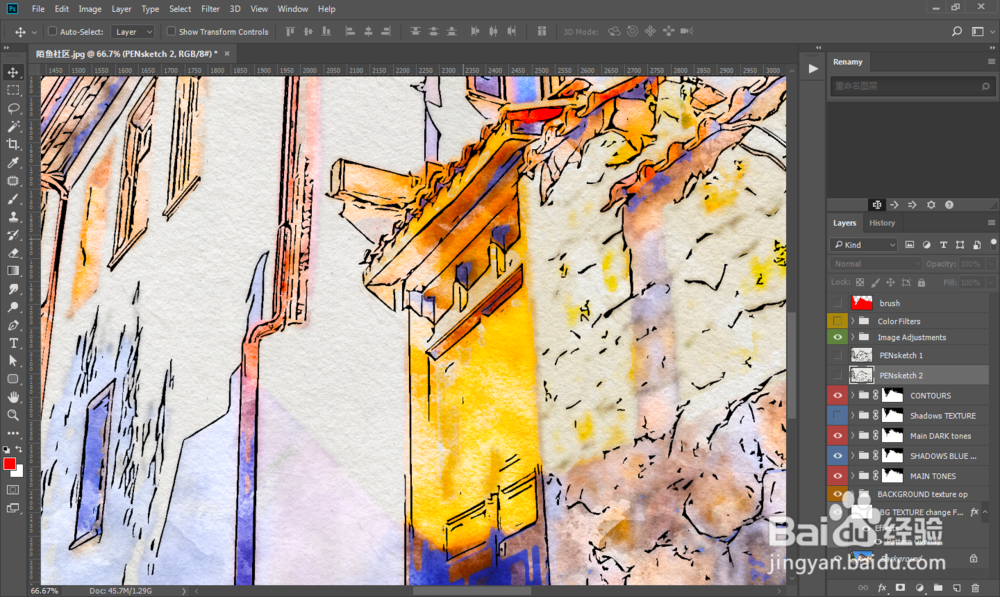Click the Renamy panel settings gear icon

(x=931, y=205)
